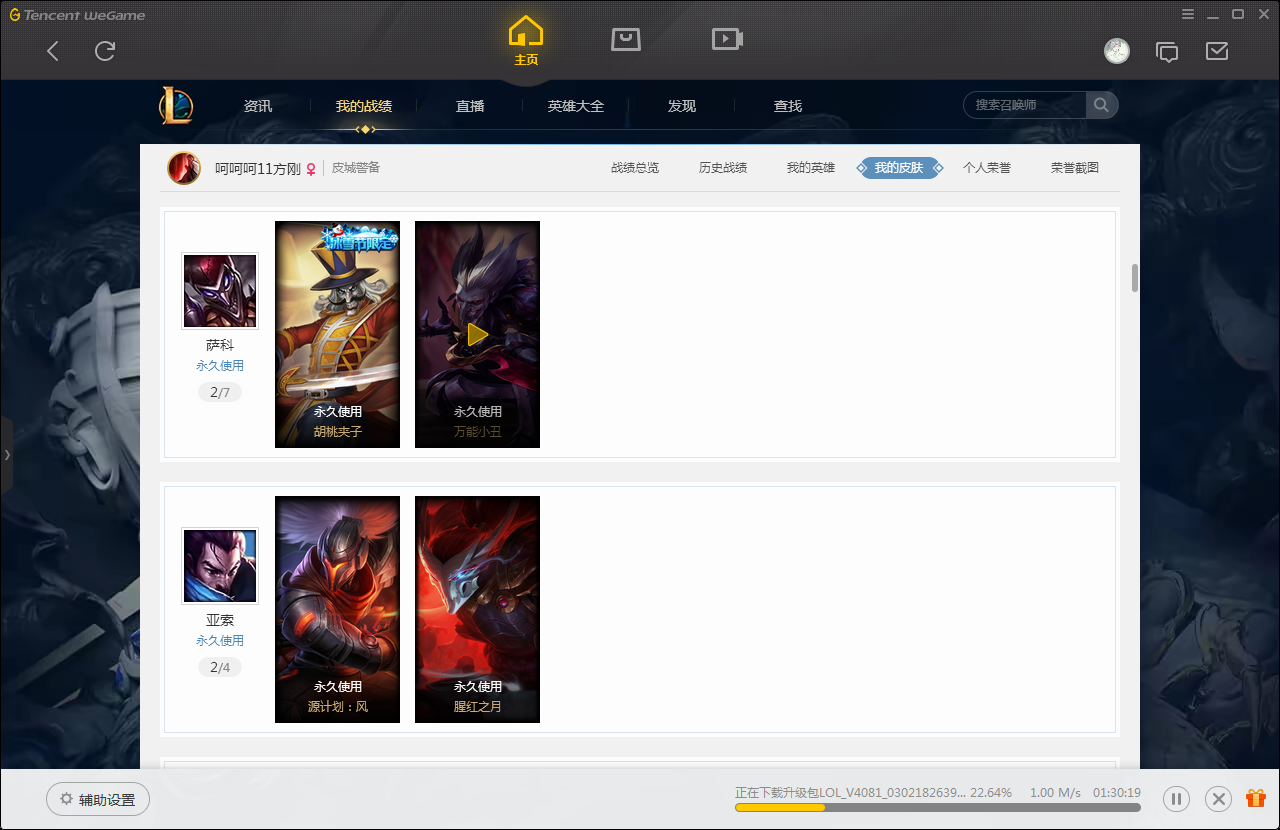
Task: Open the 个人荣誉 sub-tab
Action: [987, 168]
